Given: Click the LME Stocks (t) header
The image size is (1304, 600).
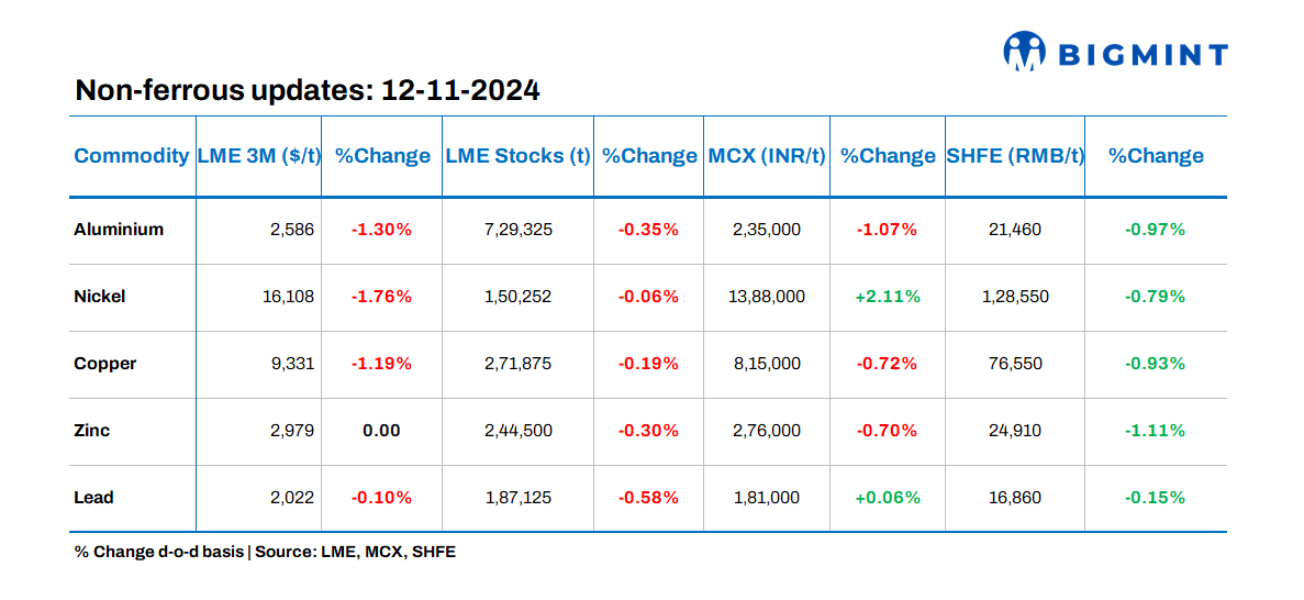Looking at the screenshot, I should click(517, 156).
